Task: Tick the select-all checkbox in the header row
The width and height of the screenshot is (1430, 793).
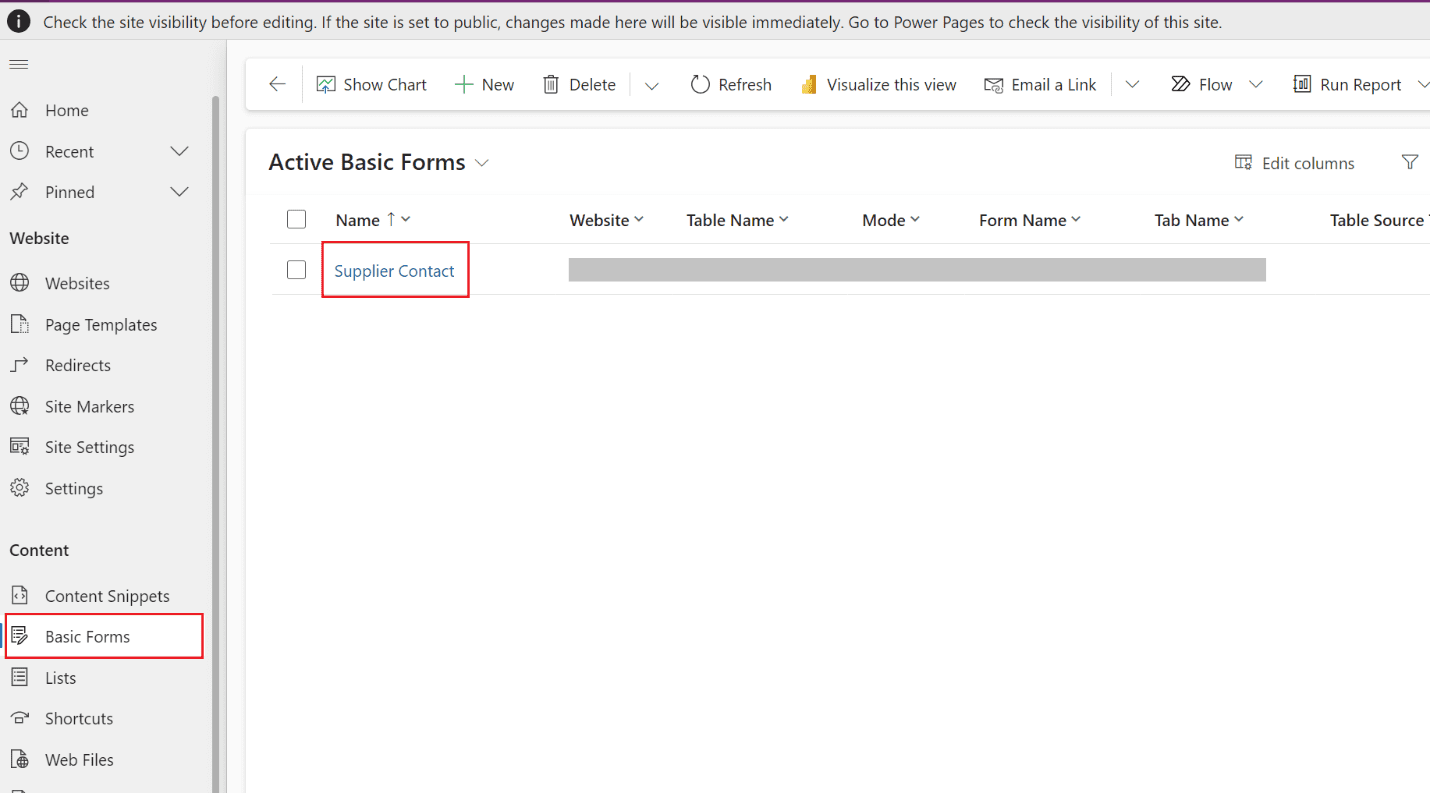Action: pos(297,220)
